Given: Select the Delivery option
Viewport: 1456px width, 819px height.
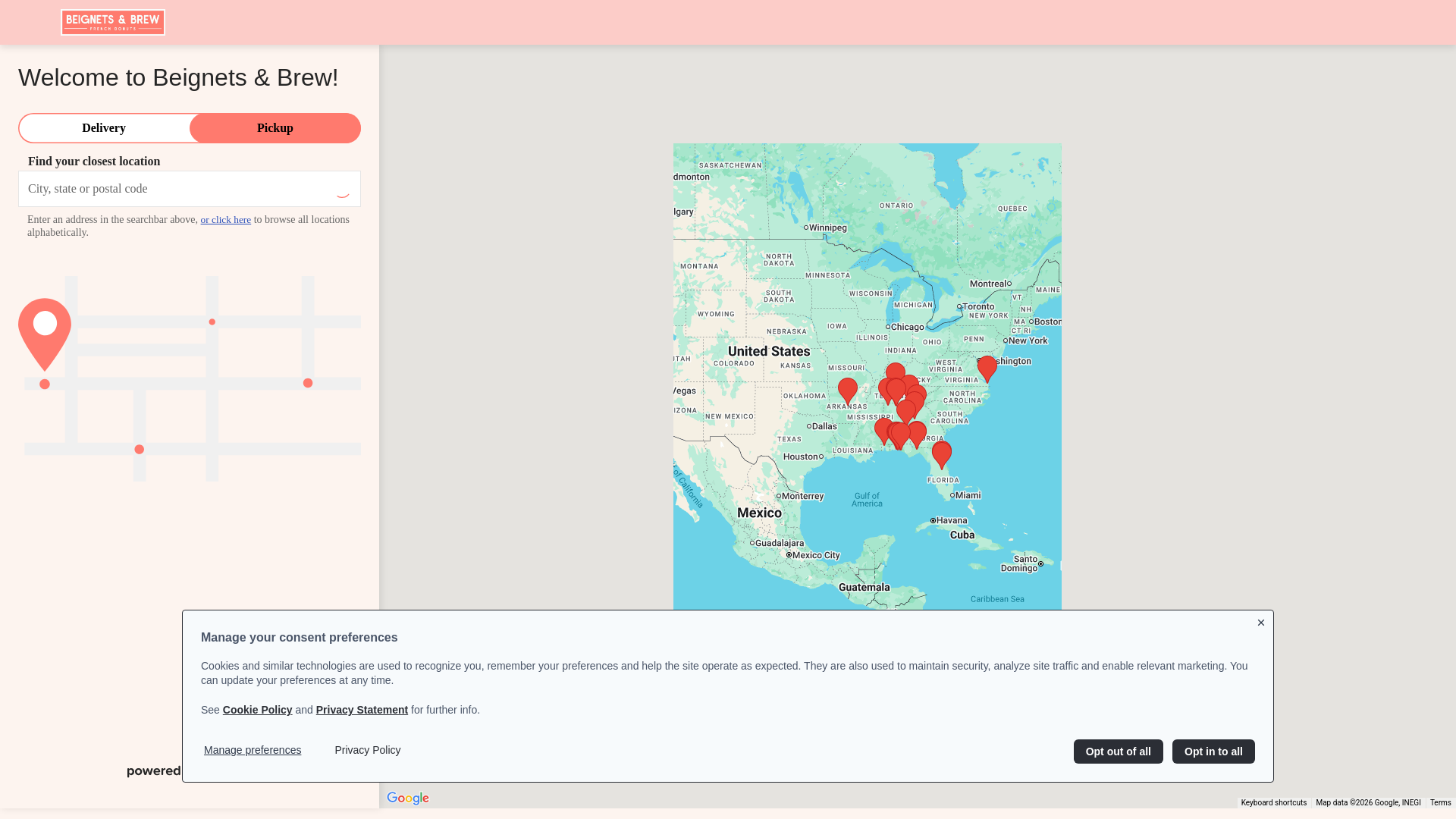Looking at the screenshot, I should pos(104,128).
